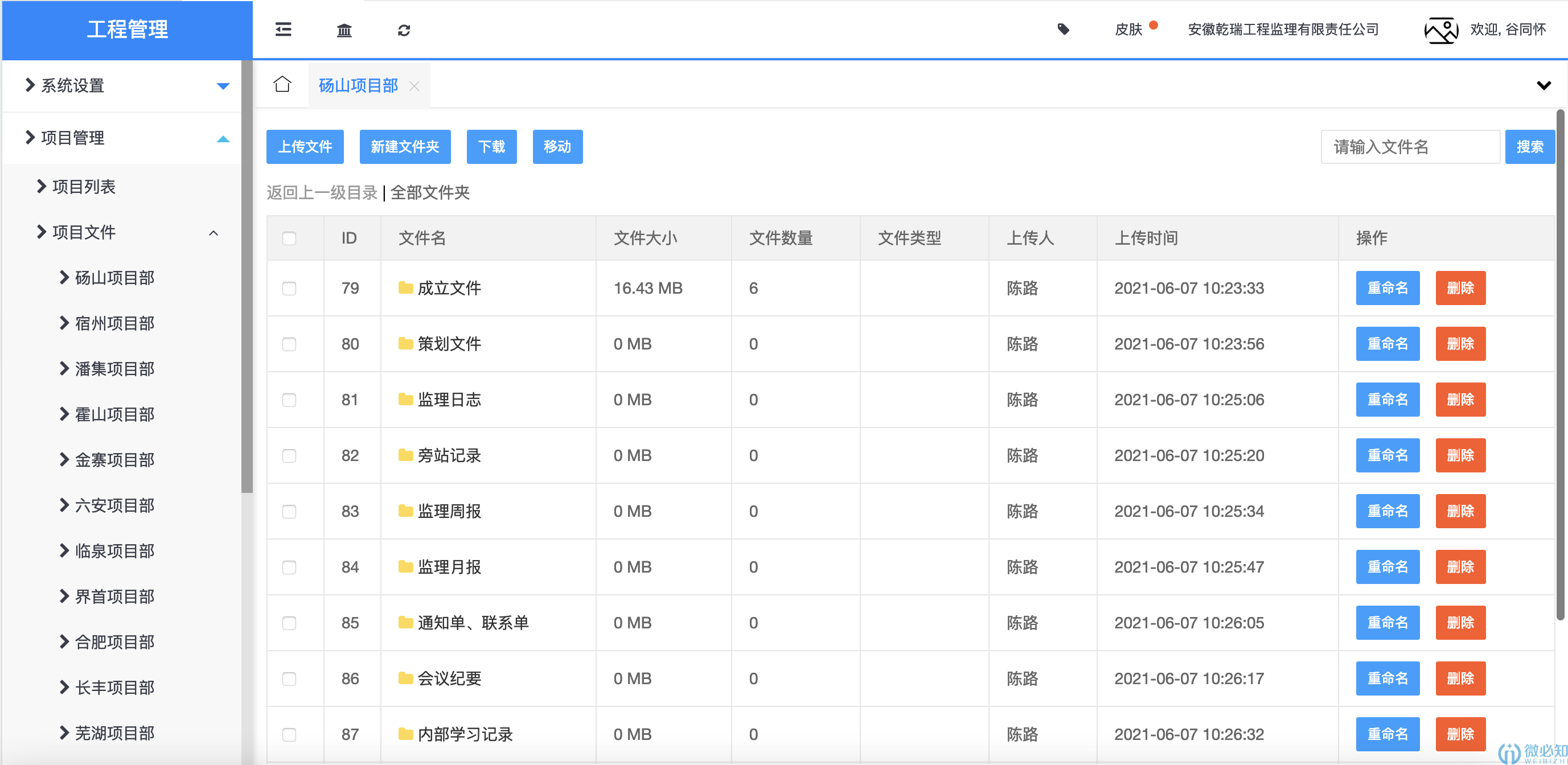
Task: Click folder icon of 通知单、联系单
Action: [x=405, y=622]
